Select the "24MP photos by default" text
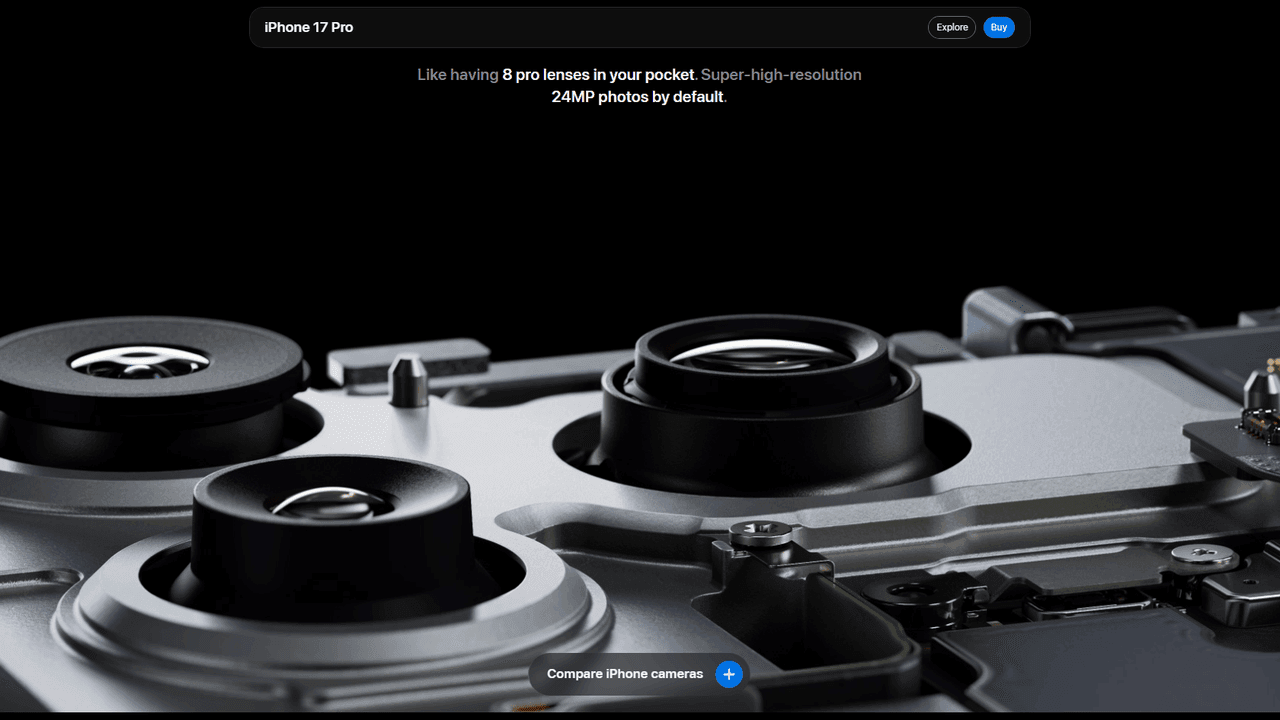The height and width of the screenshot is (720, 1280). click(x=637, y=97)
